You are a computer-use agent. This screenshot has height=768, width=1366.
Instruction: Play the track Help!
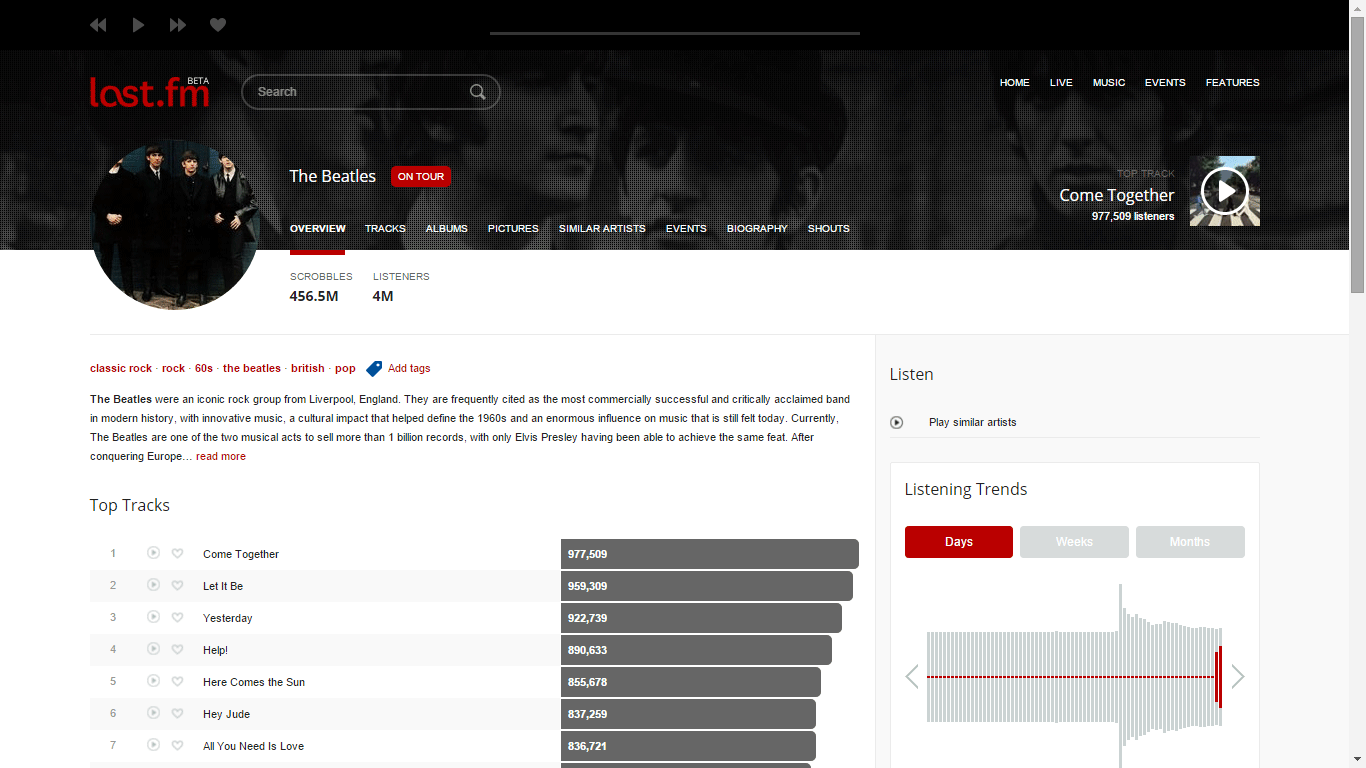[x=153, y=649]
